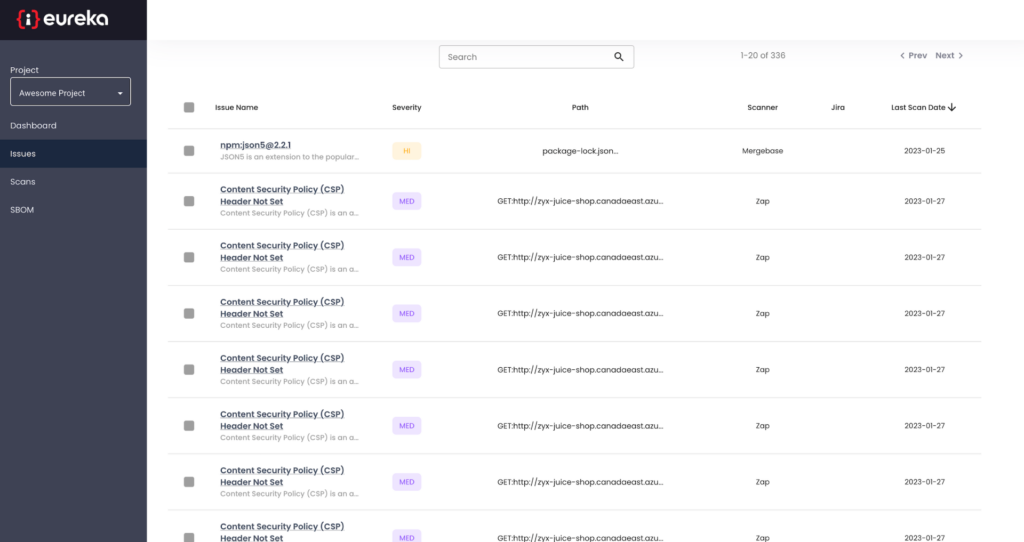This screenshot has height=542, width=1024.
Task: Open the npm:json5@2.2.1 issue link
Action: coord(255,145)
